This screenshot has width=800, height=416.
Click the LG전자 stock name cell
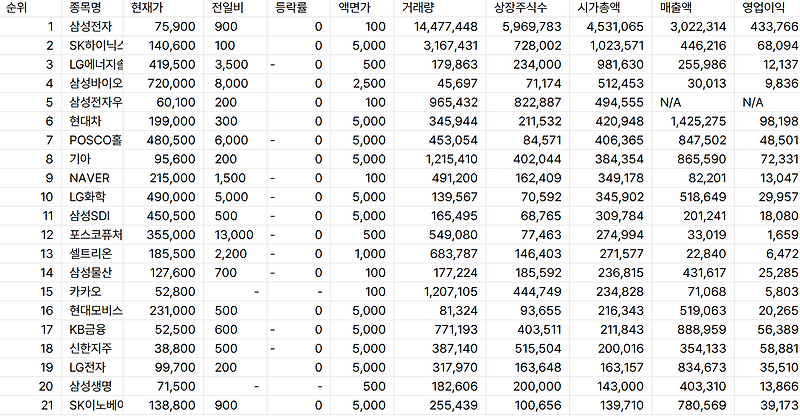92,367
